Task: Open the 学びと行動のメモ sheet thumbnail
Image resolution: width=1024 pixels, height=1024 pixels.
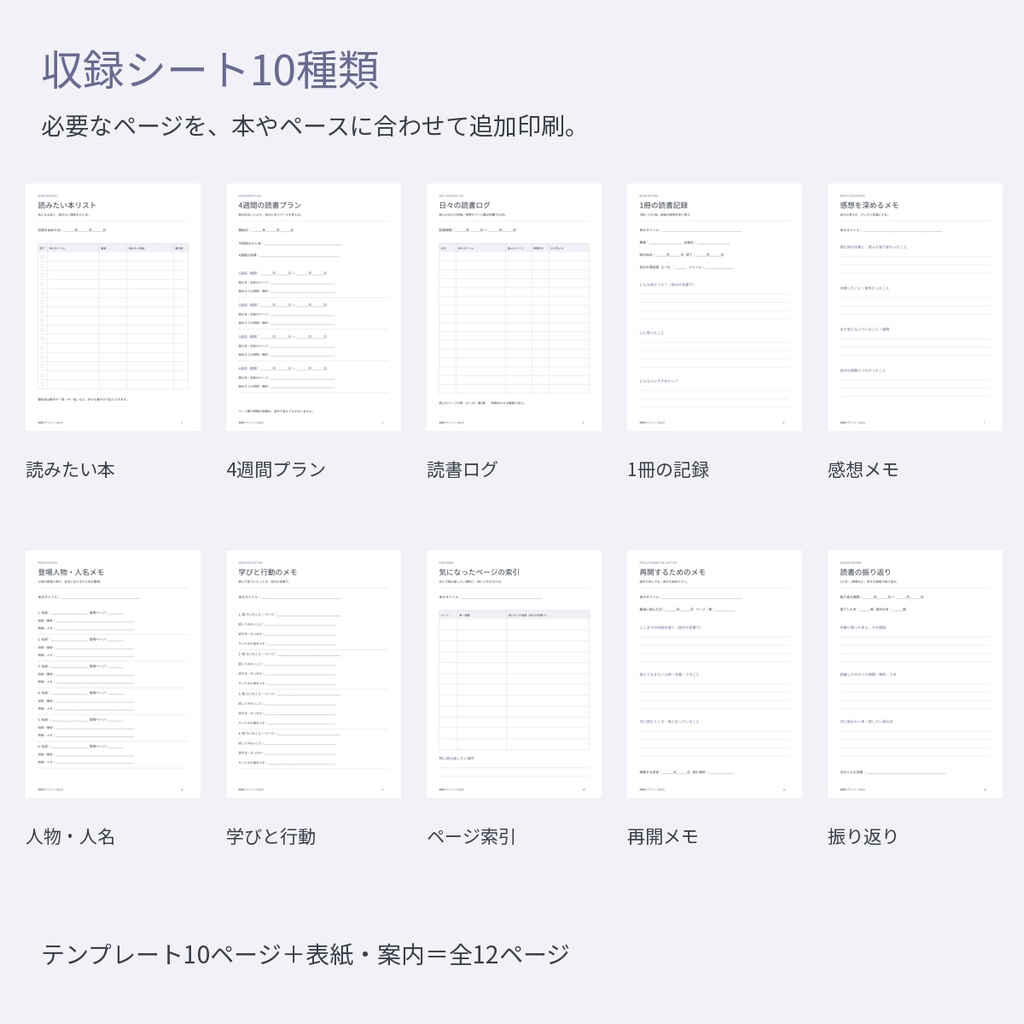Action: point(313,674)
